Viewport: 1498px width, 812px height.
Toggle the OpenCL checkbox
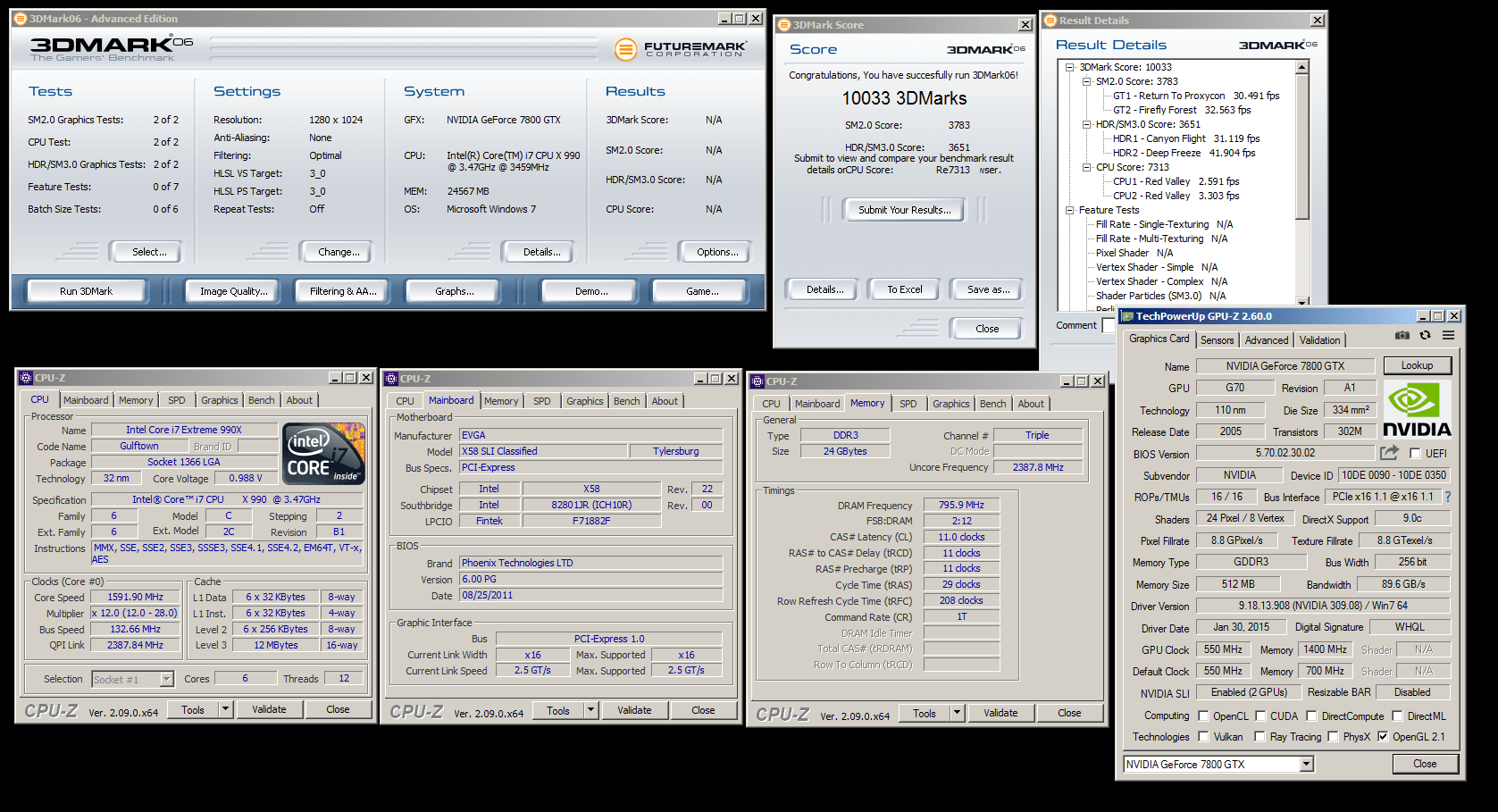(x=1203, y=716)
